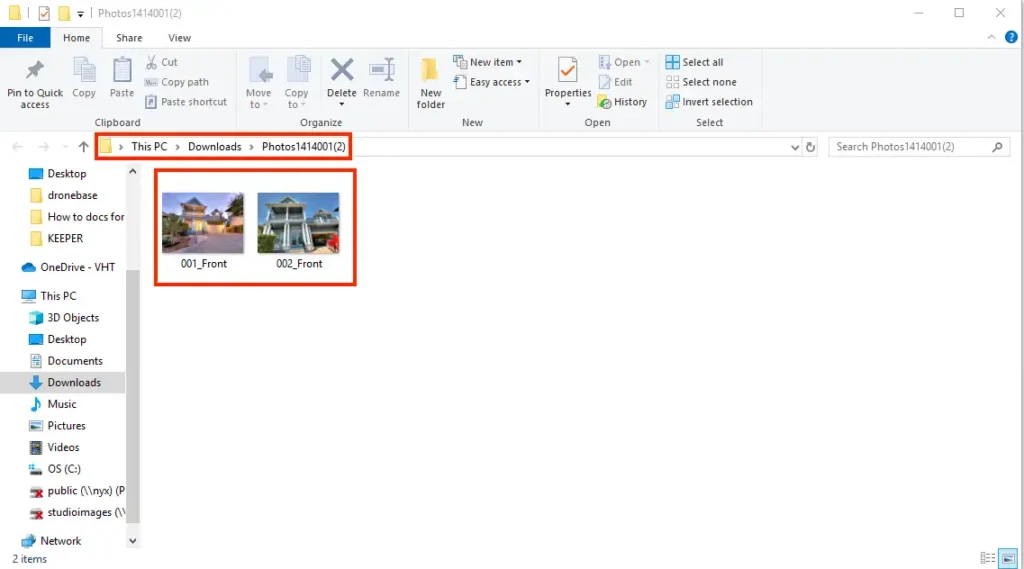Viewport: 1024px width, 569px height.
Task: Expand the Delete options arrow
Action: coord(342,105)
